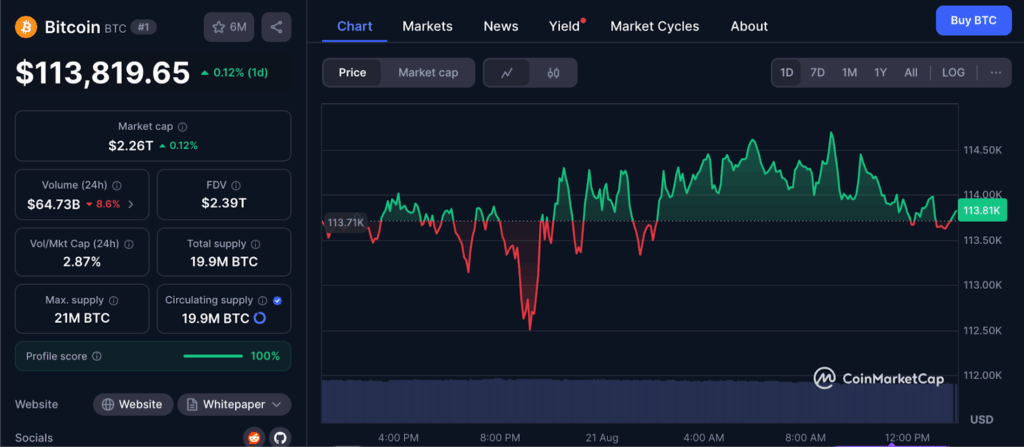Open the Website link button
This screenshot has height=447, width=1024.
click(132, 404)
